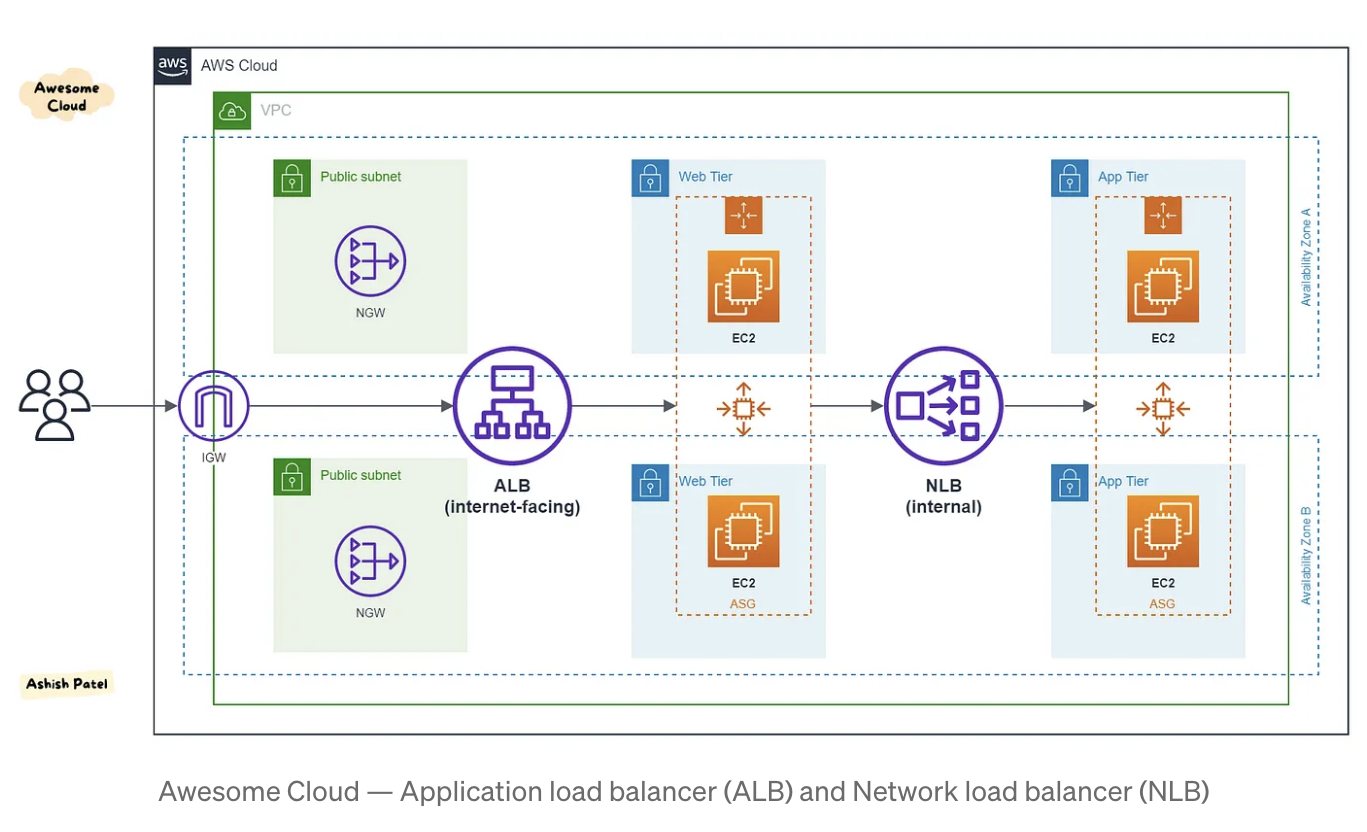Screen dimensions: 1367x832
Task: Click the "EC2" label in Zone A Web Tier
Action: pos(743,338)
